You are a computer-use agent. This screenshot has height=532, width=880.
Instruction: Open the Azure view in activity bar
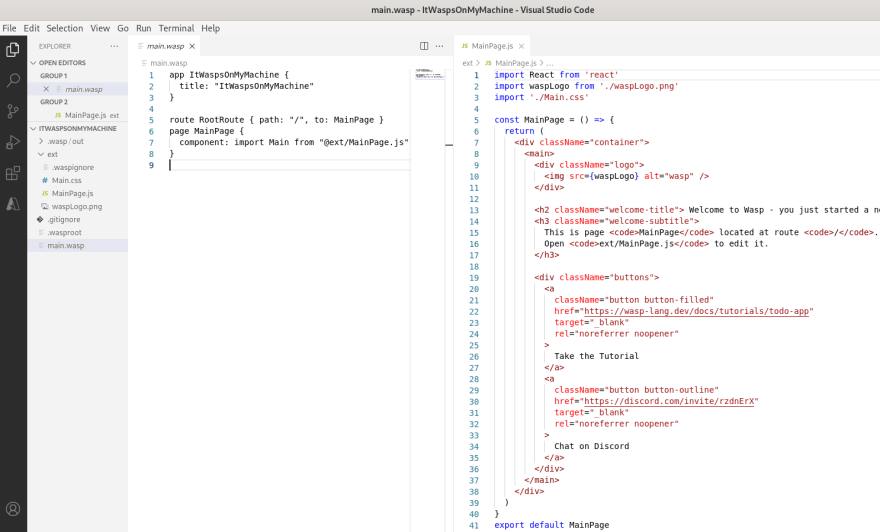coord(13,204)
